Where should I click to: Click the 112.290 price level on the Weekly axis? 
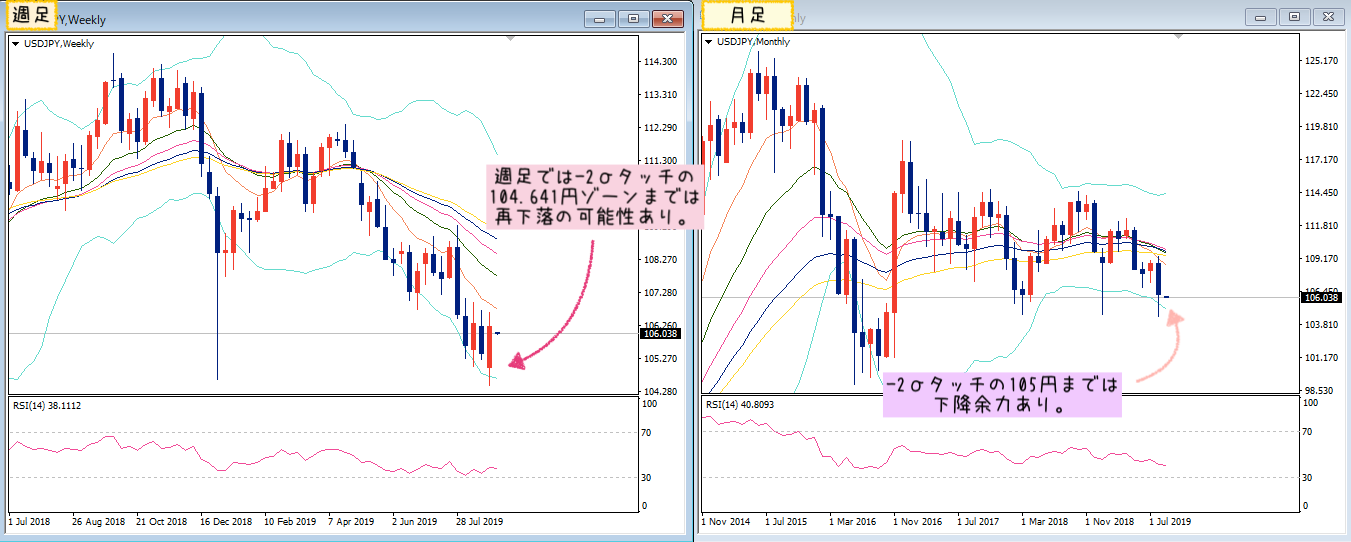coord(663,128)
